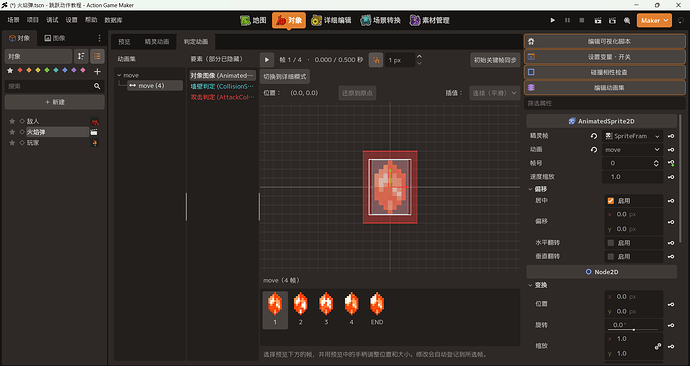Select the END frame thumbnail
690x366 pixels.
pyautogui.click(x=377, y=309)
